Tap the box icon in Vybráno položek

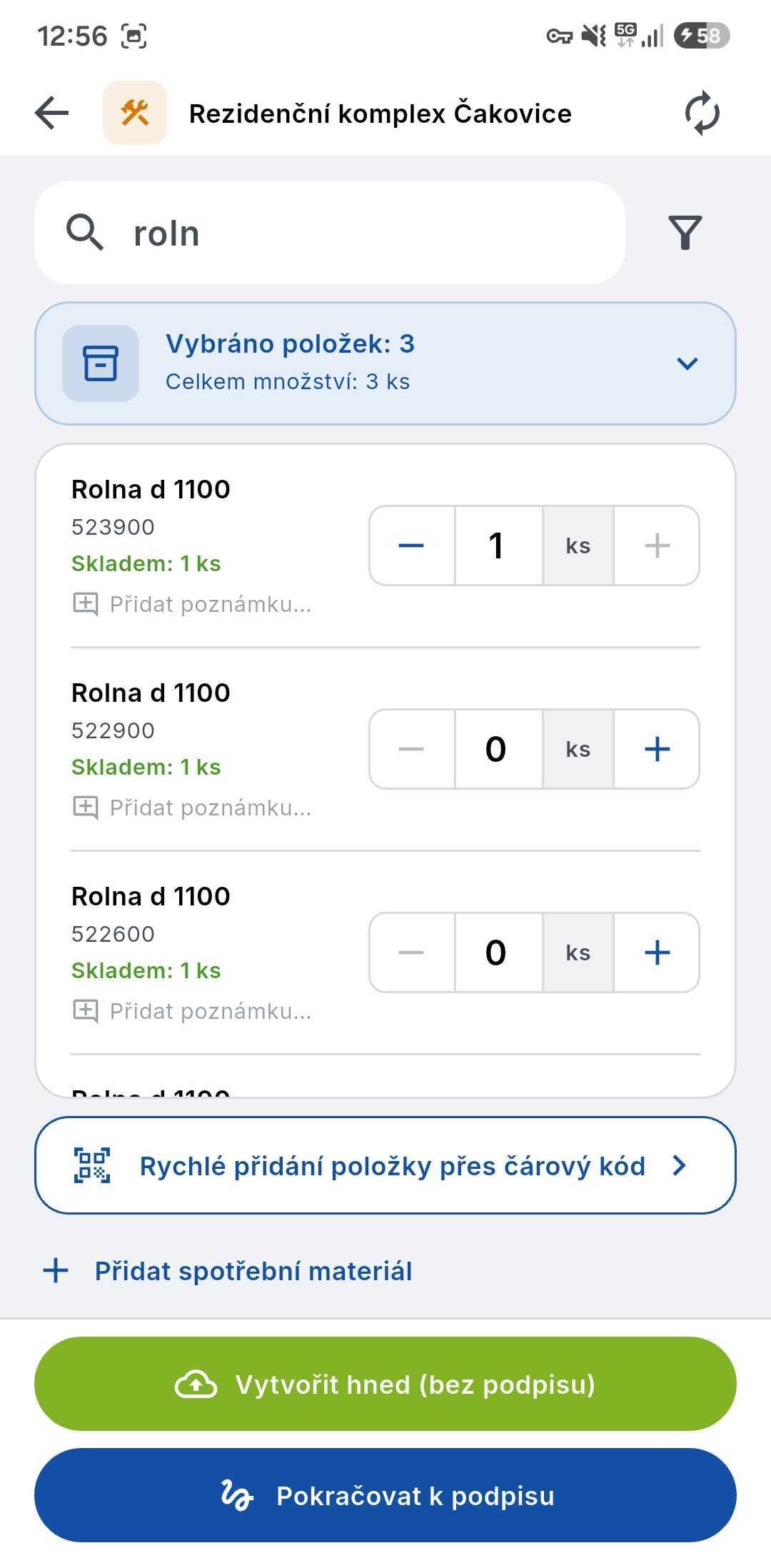pos(101,363)
